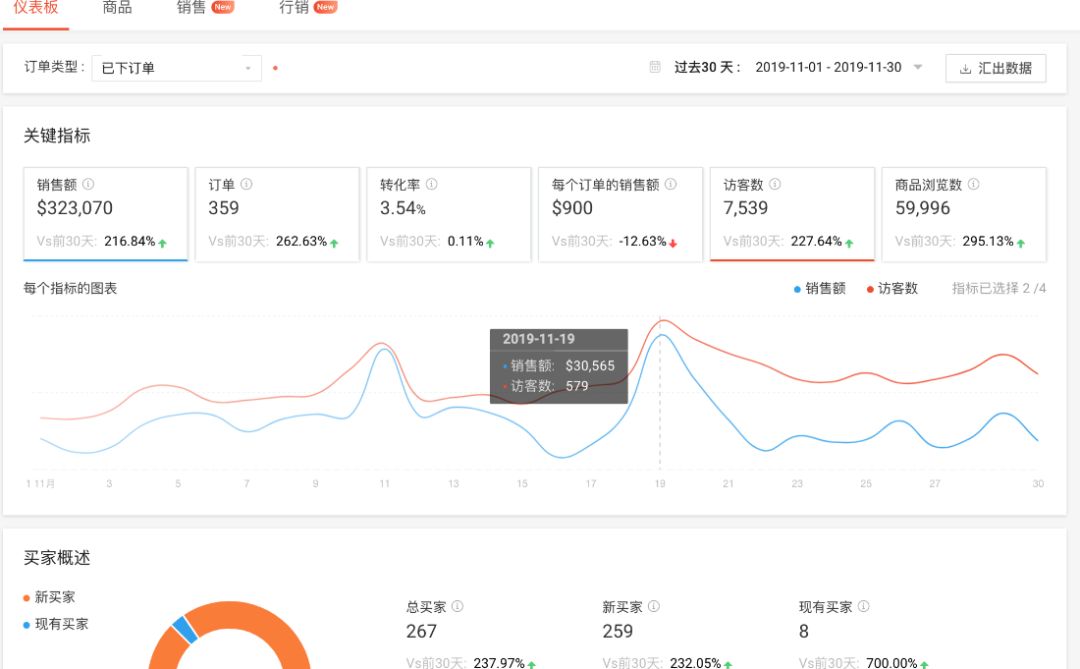Image resolution: width=1080 pixels, height=669 pixels.
Task: Switch to the 商品 tab
Action: 118,8
